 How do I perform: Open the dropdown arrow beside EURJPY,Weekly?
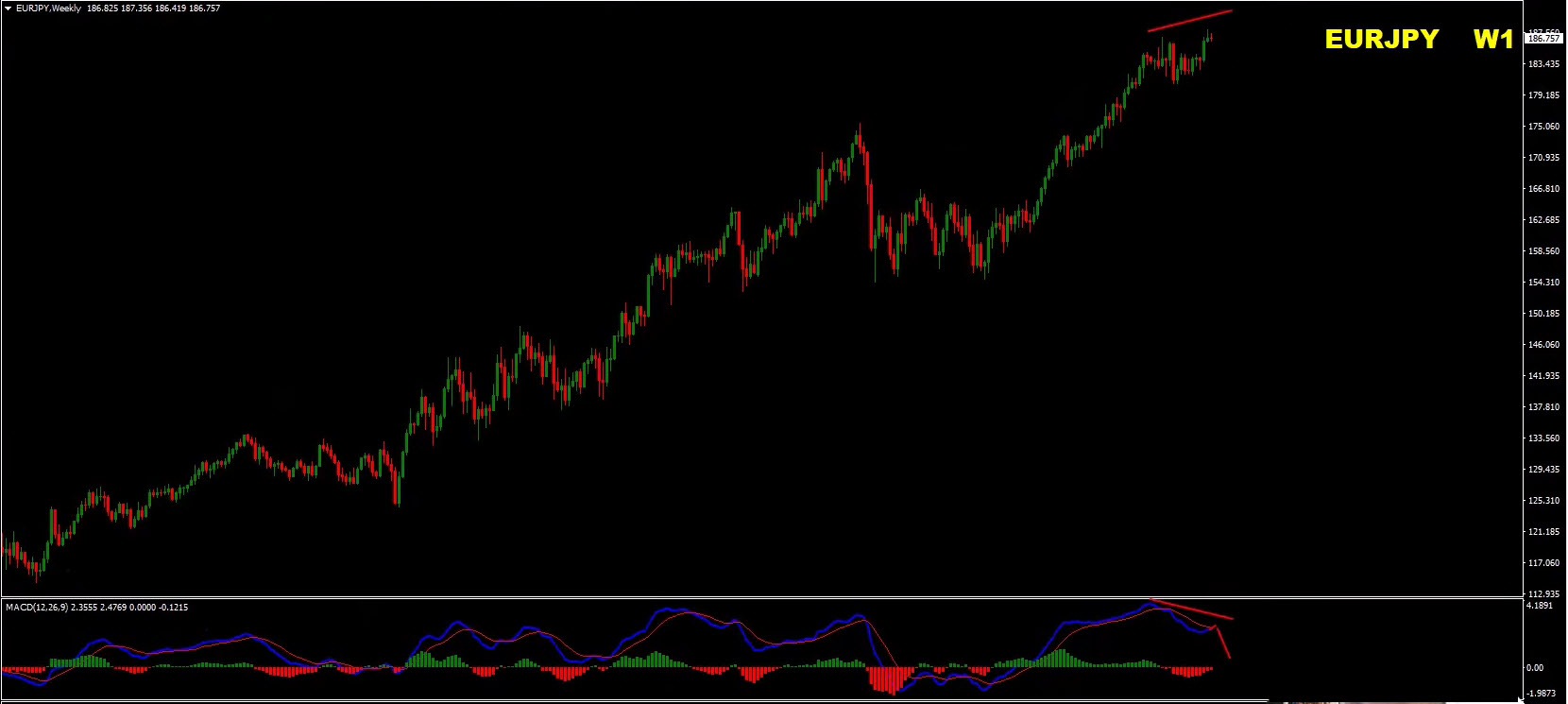pyautogui.click(x=8, y=9)
